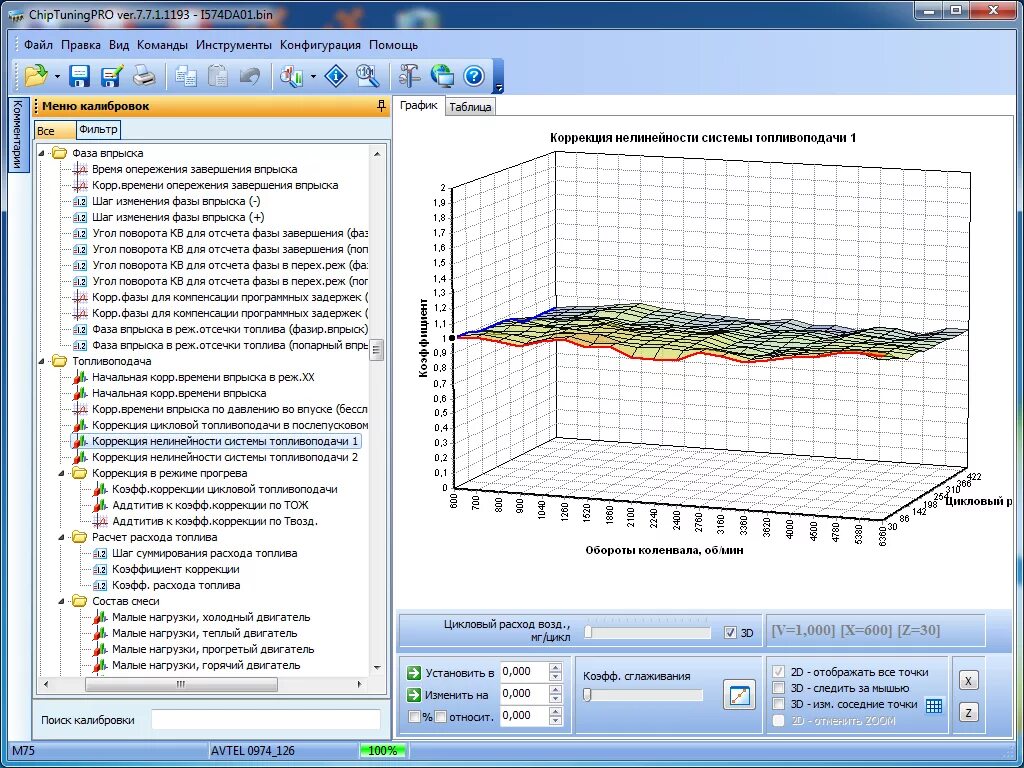The height and width of the screenshot is (768, 1024).
Task: Open toolbar overflow options arrow
Action: pos(499,87)
